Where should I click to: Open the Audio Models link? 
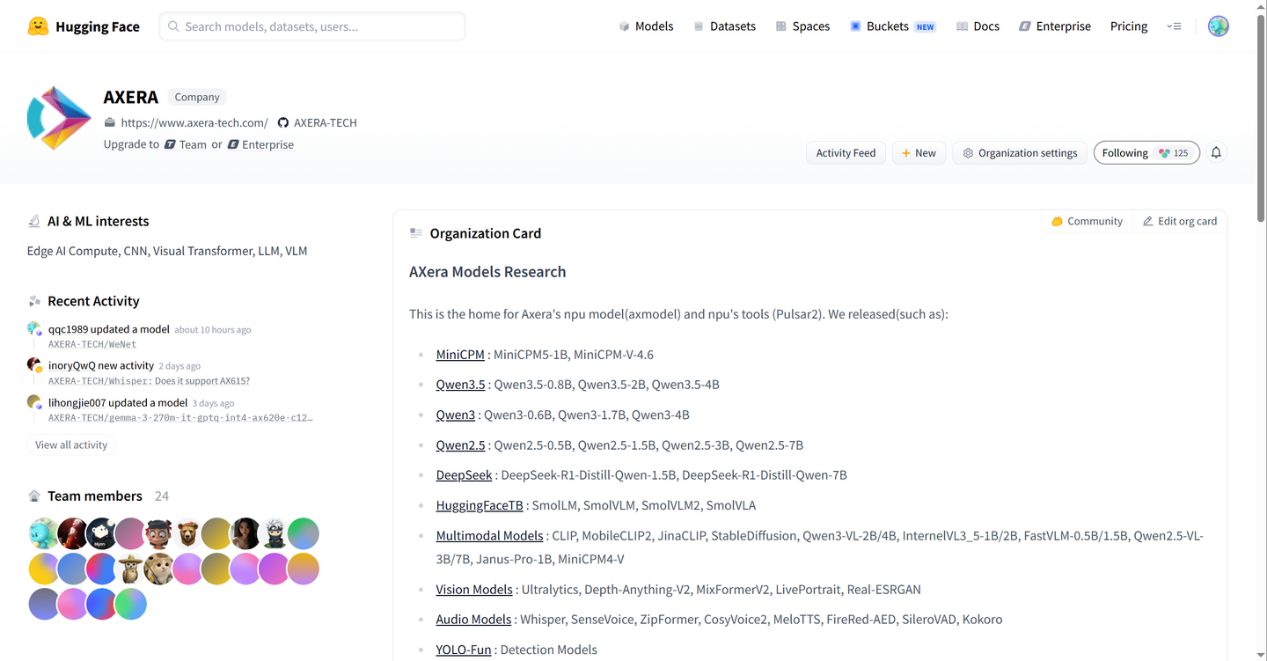473,620
